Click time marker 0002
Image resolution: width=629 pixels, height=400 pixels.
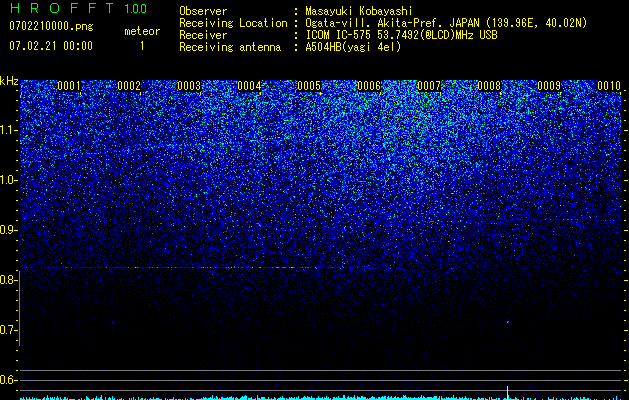click(x=129, y=86)
